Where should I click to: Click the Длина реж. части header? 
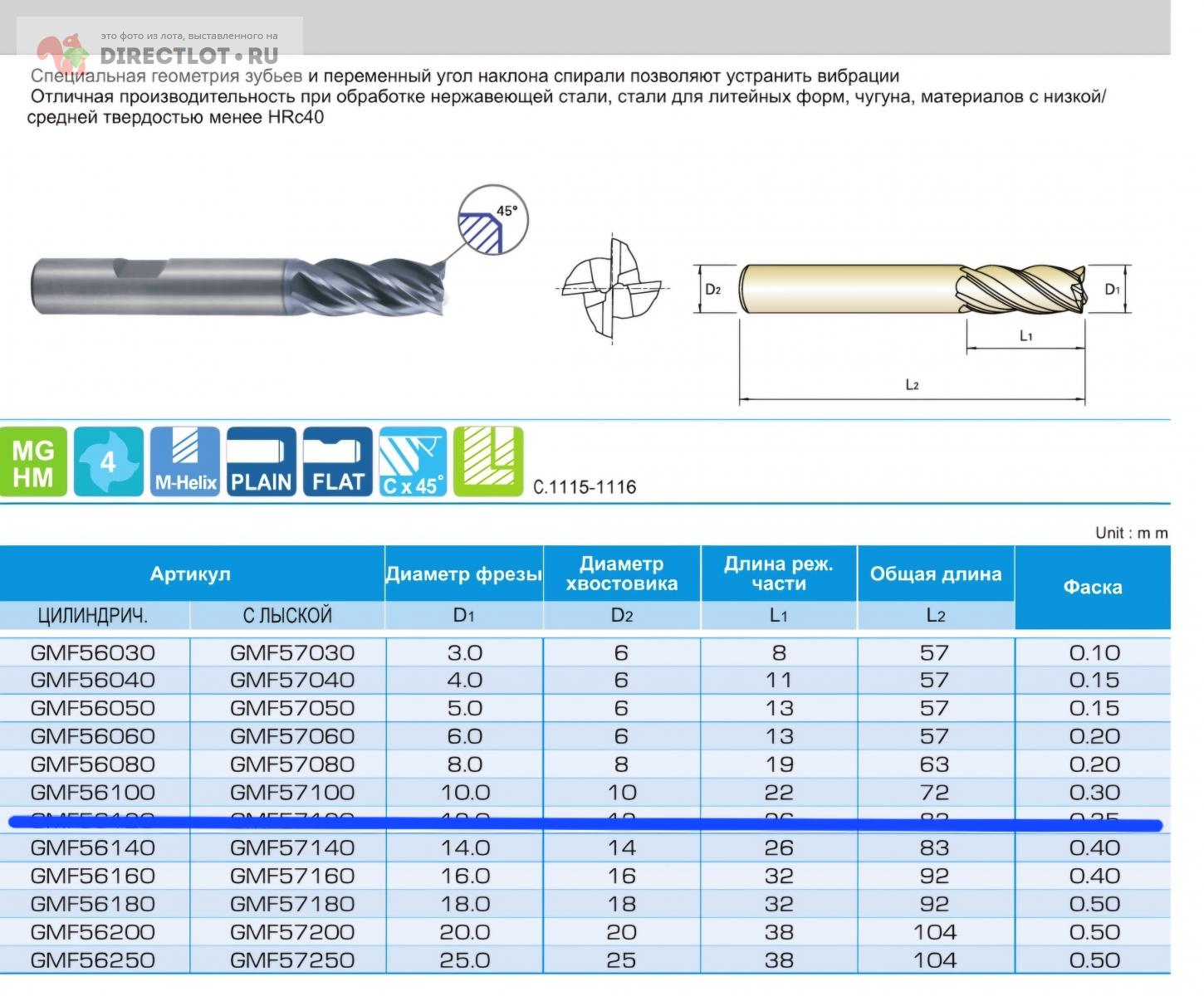click(779, 574)
